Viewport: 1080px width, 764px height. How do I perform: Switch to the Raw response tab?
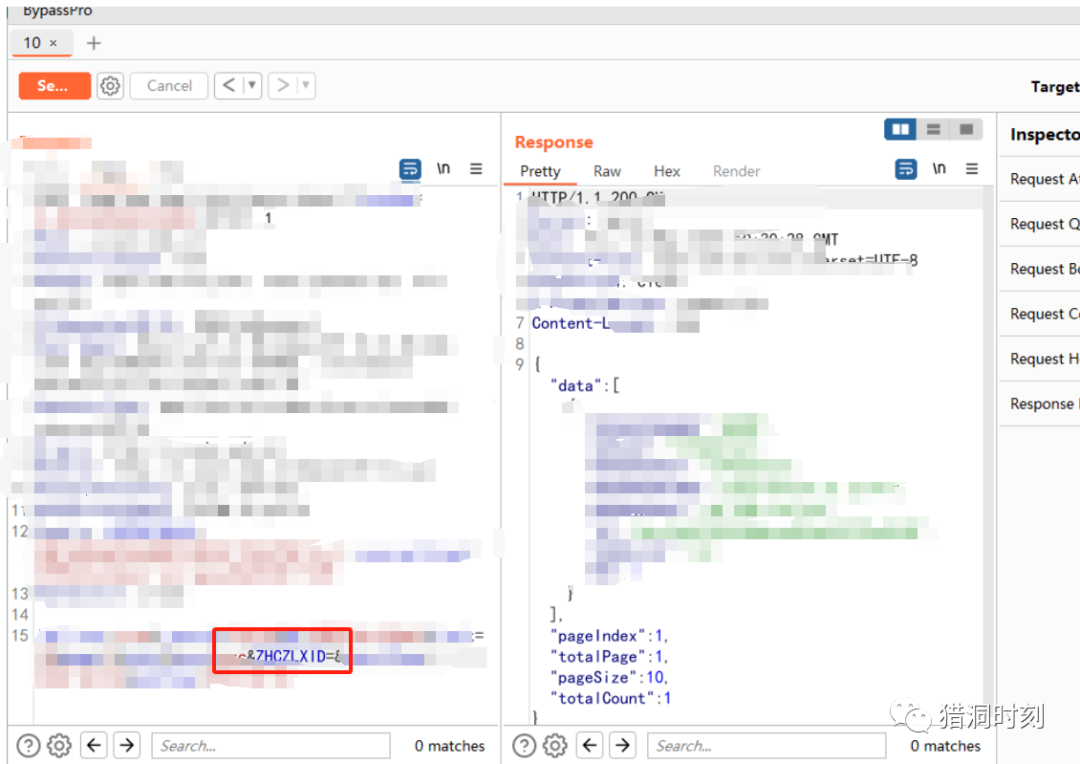[606, 171]
